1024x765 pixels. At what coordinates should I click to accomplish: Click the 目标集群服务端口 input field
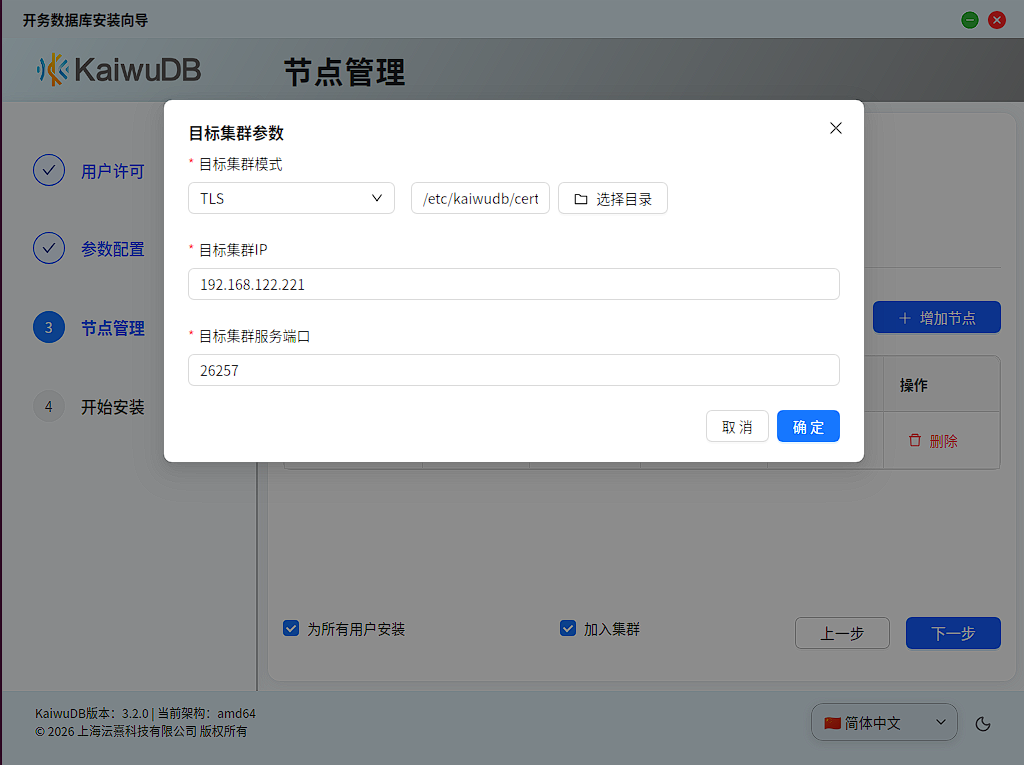tap(513, 370)
